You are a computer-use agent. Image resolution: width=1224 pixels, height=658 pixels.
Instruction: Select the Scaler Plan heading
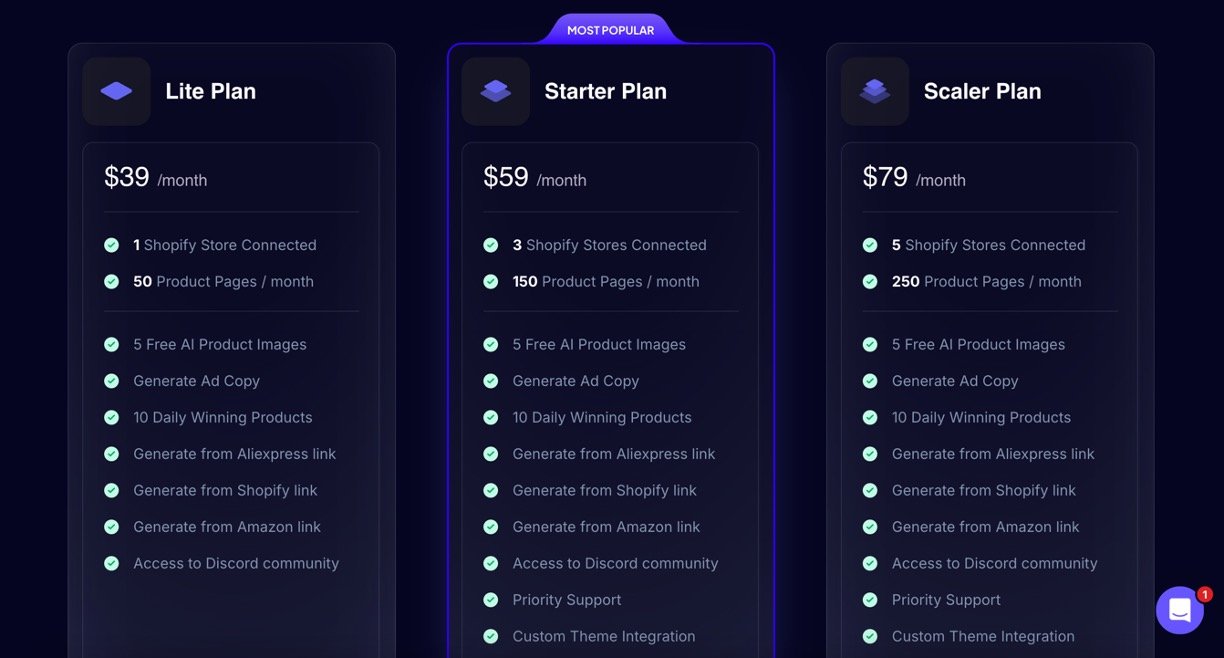(982, 91)
